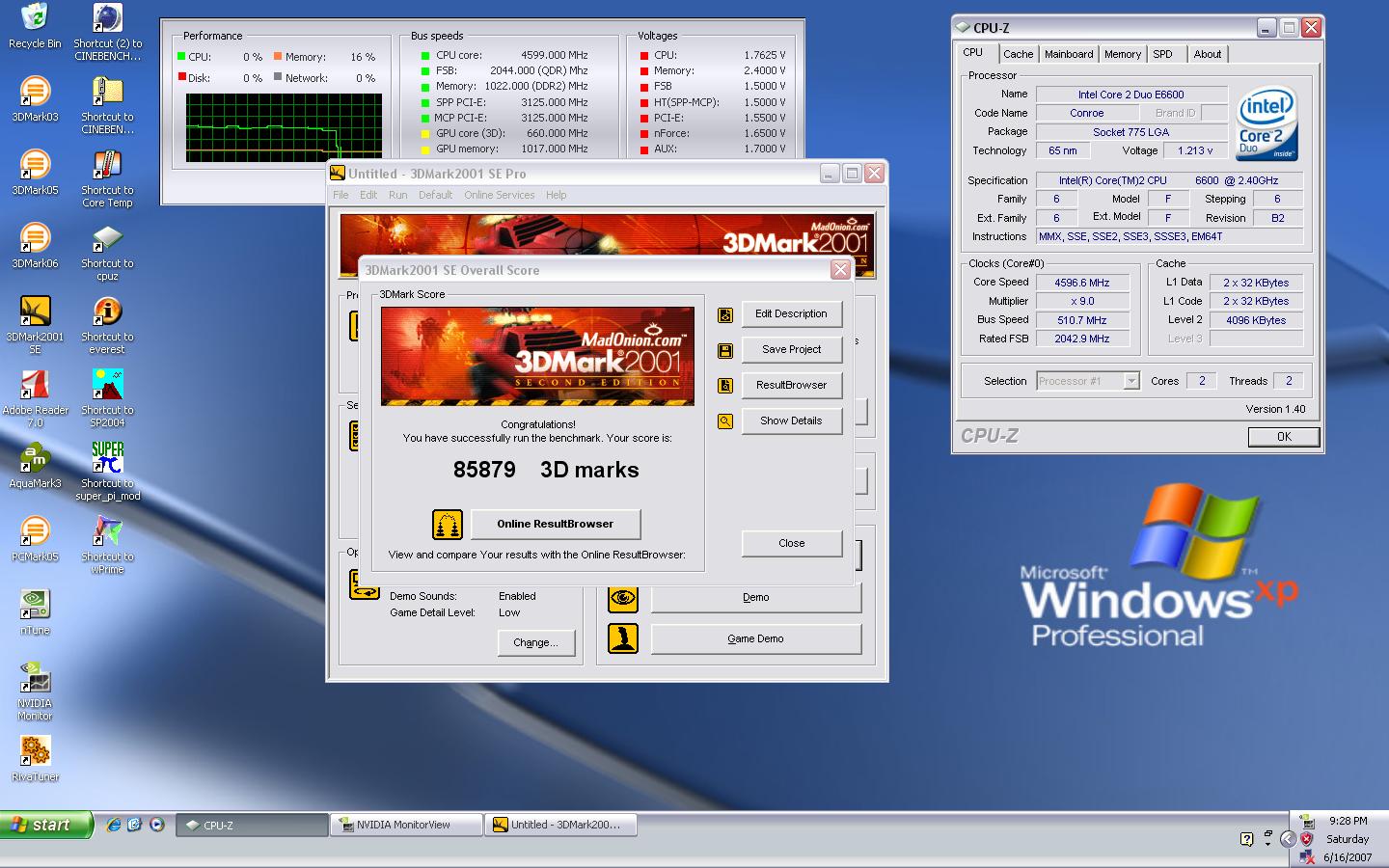1389x868 pixels.
Task: Open Shortcut to SP2004 icon
Action: 107,398
